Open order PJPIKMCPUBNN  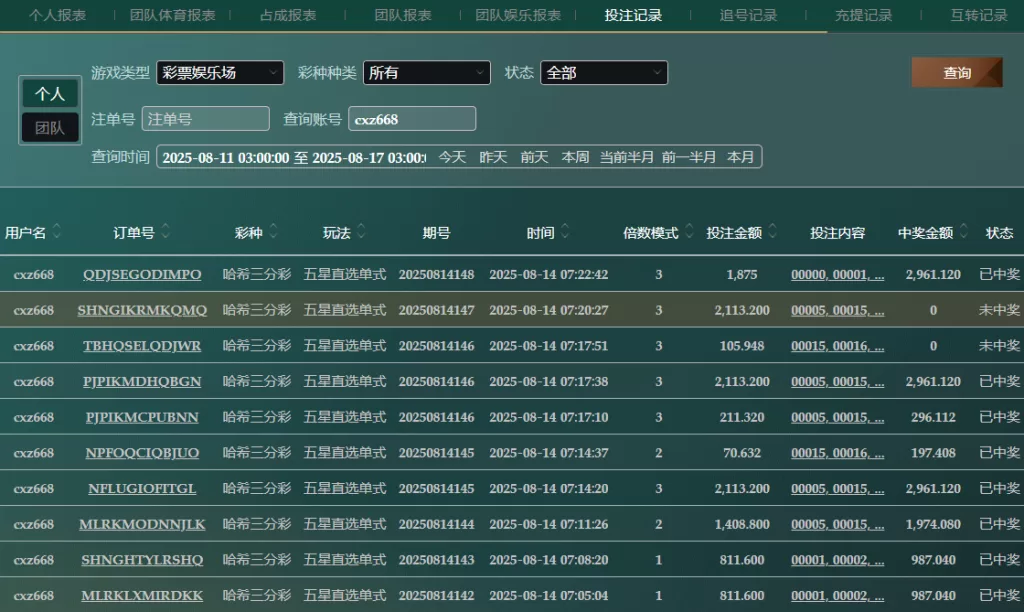[142, 417]
